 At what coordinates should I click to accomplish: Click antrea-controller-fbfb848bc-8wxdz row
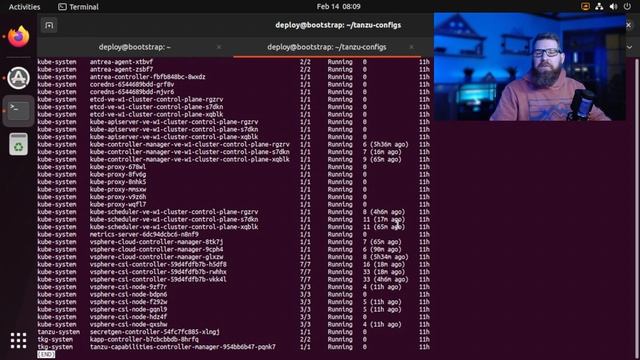(233, 77)
